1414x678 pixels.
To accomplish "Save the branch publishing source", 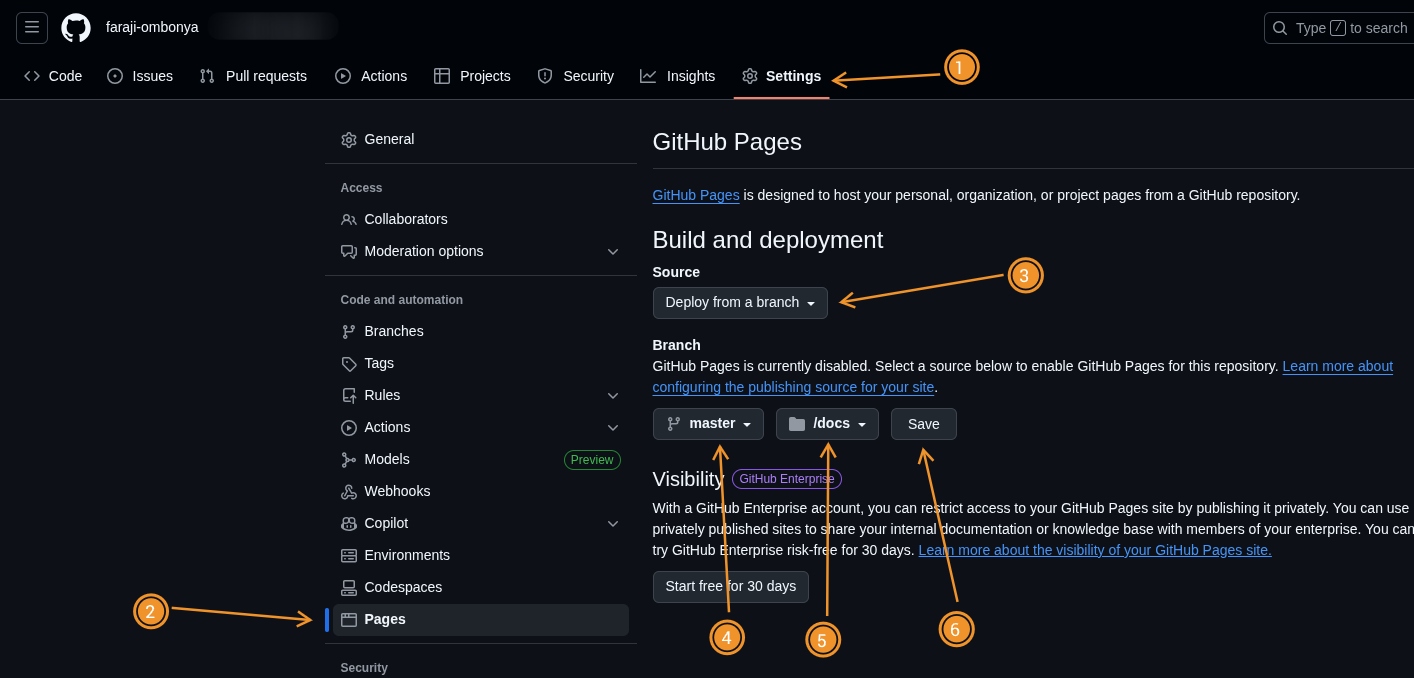I will pos(923,424).
